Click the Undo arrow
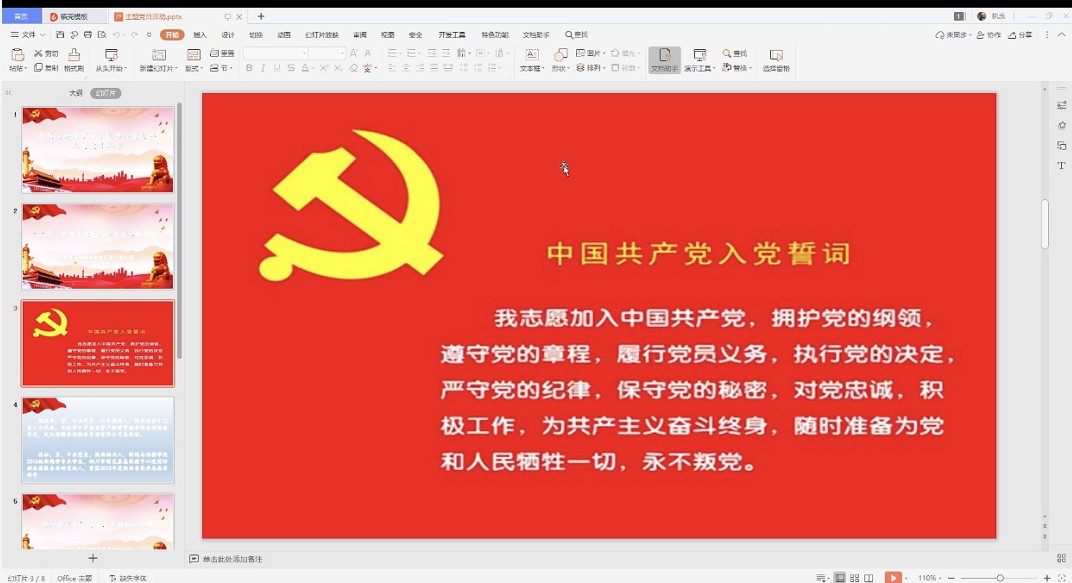Screen dimensions: 1072x583 pyautogui.click(x=117, y=34)
